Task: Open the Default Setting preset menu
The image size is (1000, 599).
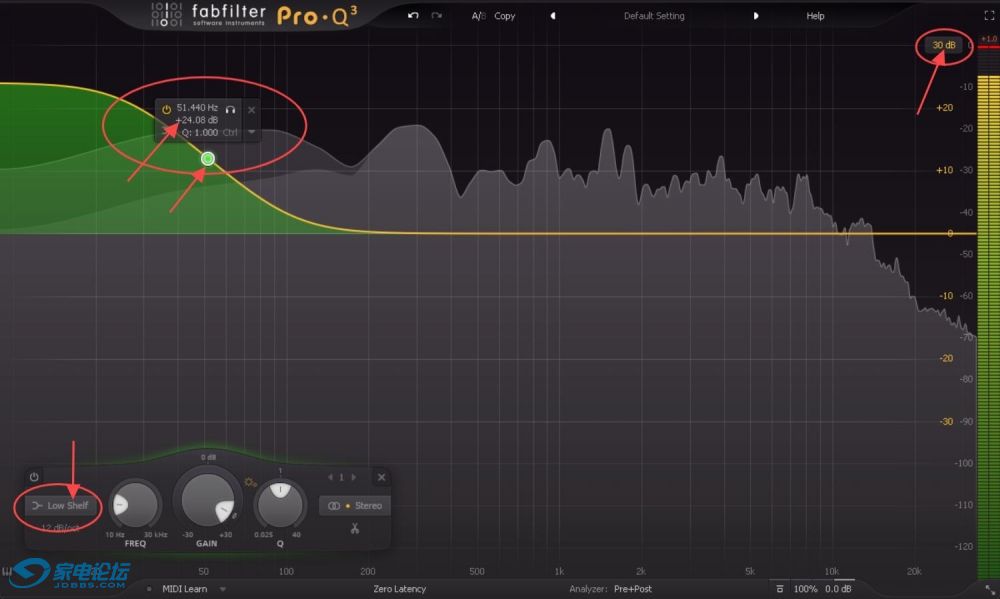Action: coord(654,16)
